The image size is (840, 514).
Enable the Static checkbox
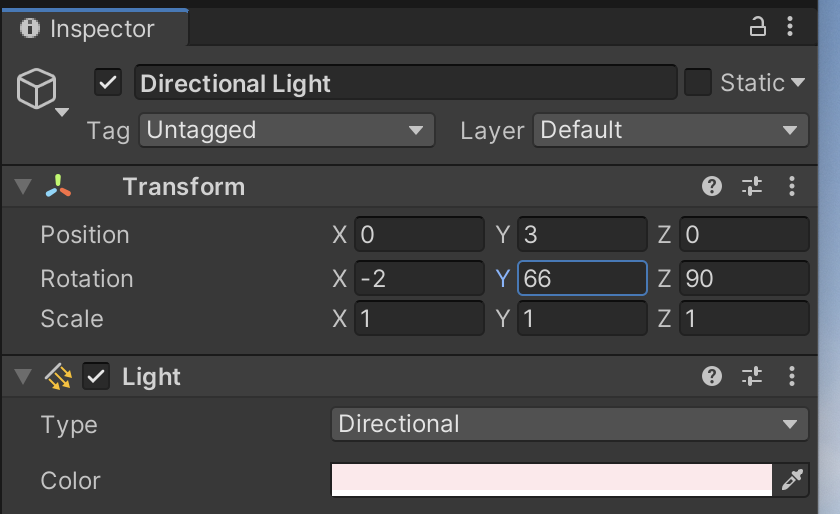(698, 82)
